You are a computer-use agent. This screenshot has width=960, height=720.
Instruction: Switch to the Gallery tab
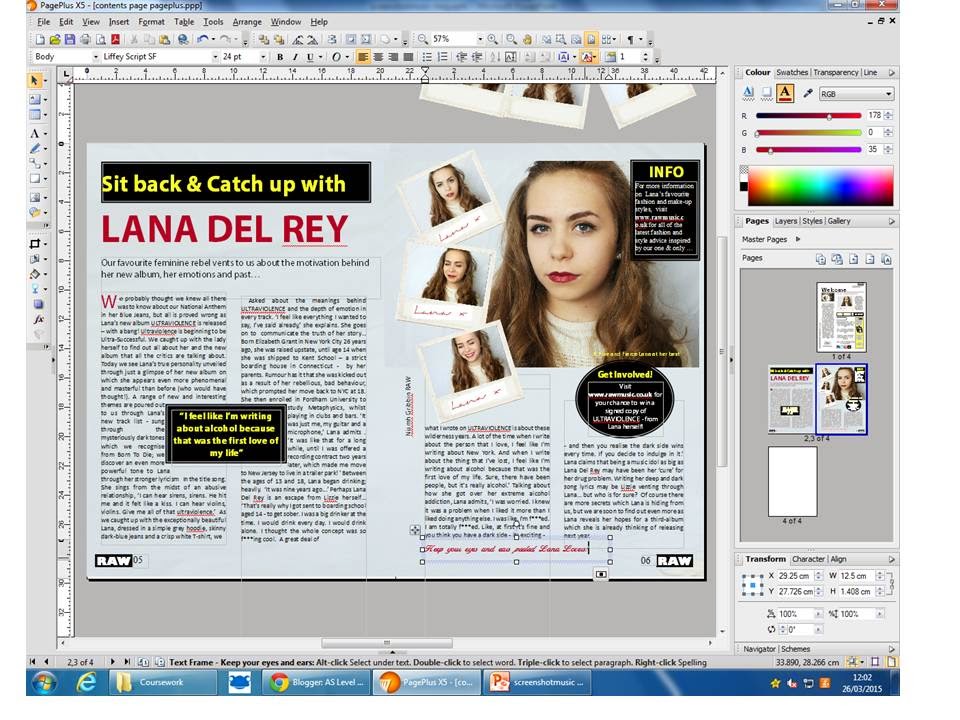[839, 221]
